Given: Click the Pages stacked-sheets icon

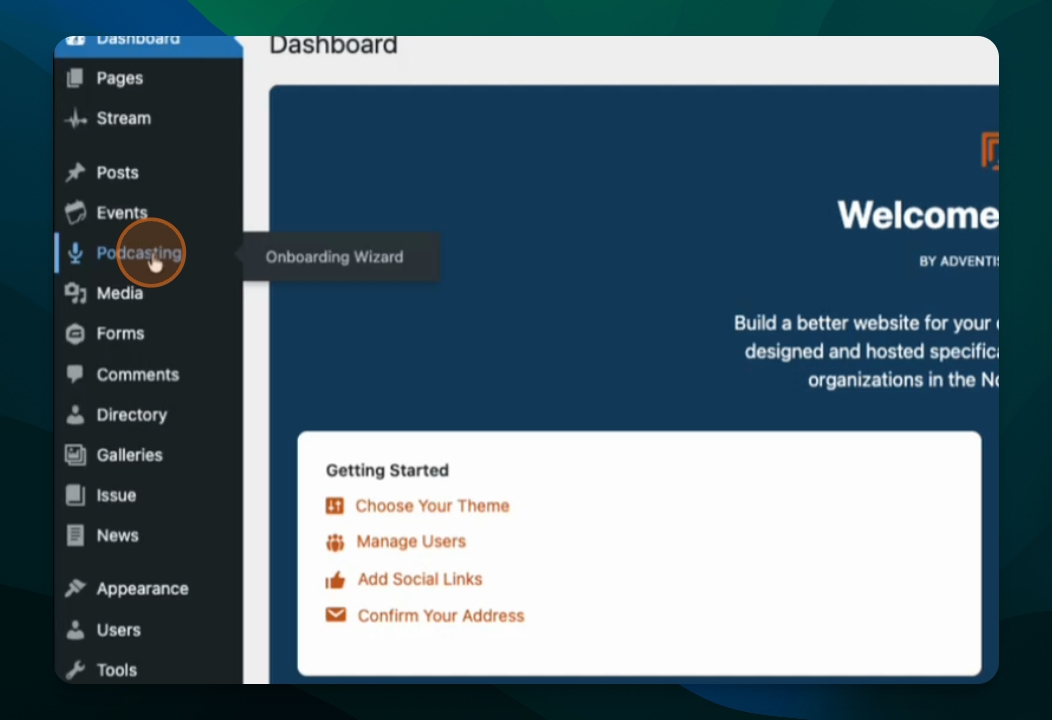Looking at the screenshot, I should (x=75, y=78).
